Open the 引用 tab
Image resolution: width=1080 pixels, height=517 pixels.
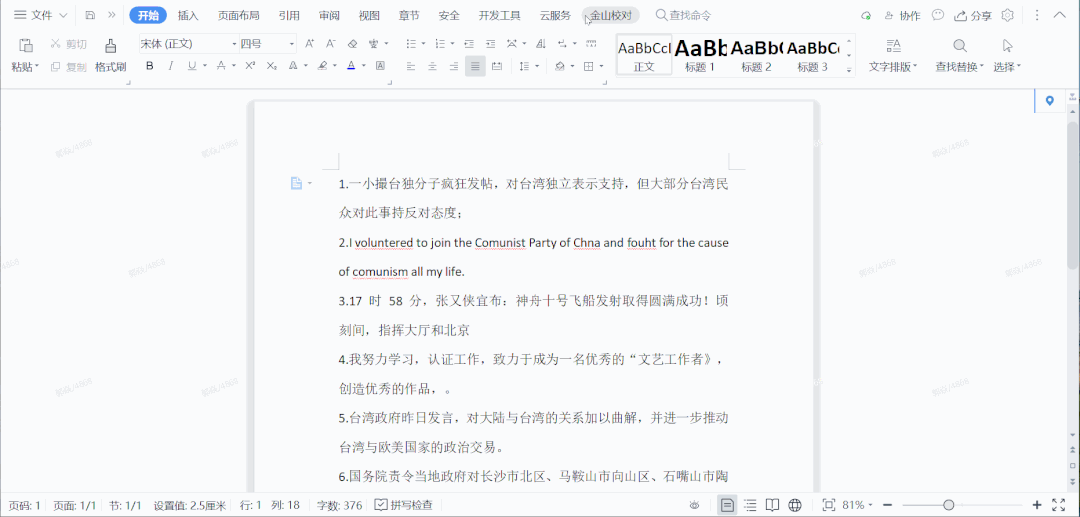tap(289, 15)
